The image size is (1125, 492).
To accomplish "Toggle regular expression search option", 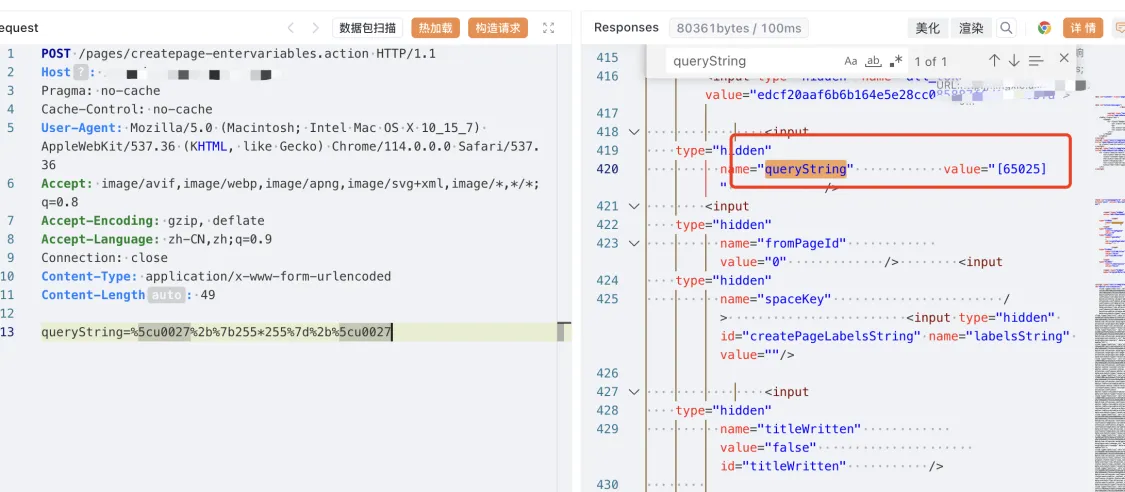I will click(x=895, y=61).
